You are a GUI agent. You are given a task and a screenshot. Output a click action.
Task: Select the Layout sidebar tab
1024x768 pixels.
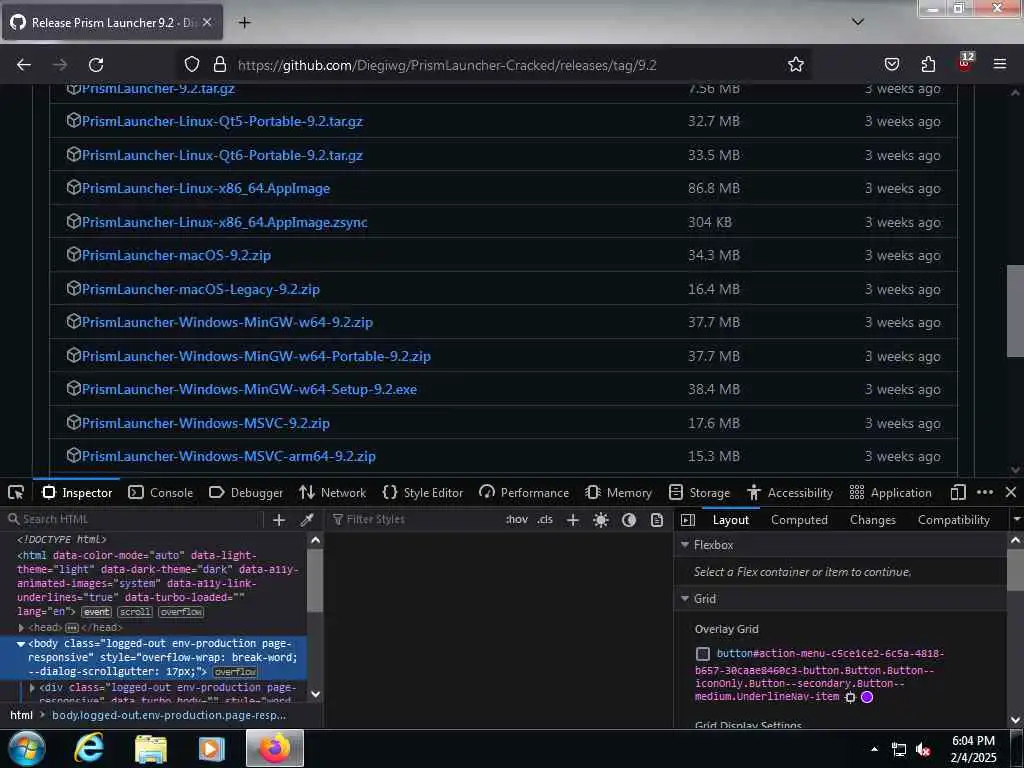point(731,520)
